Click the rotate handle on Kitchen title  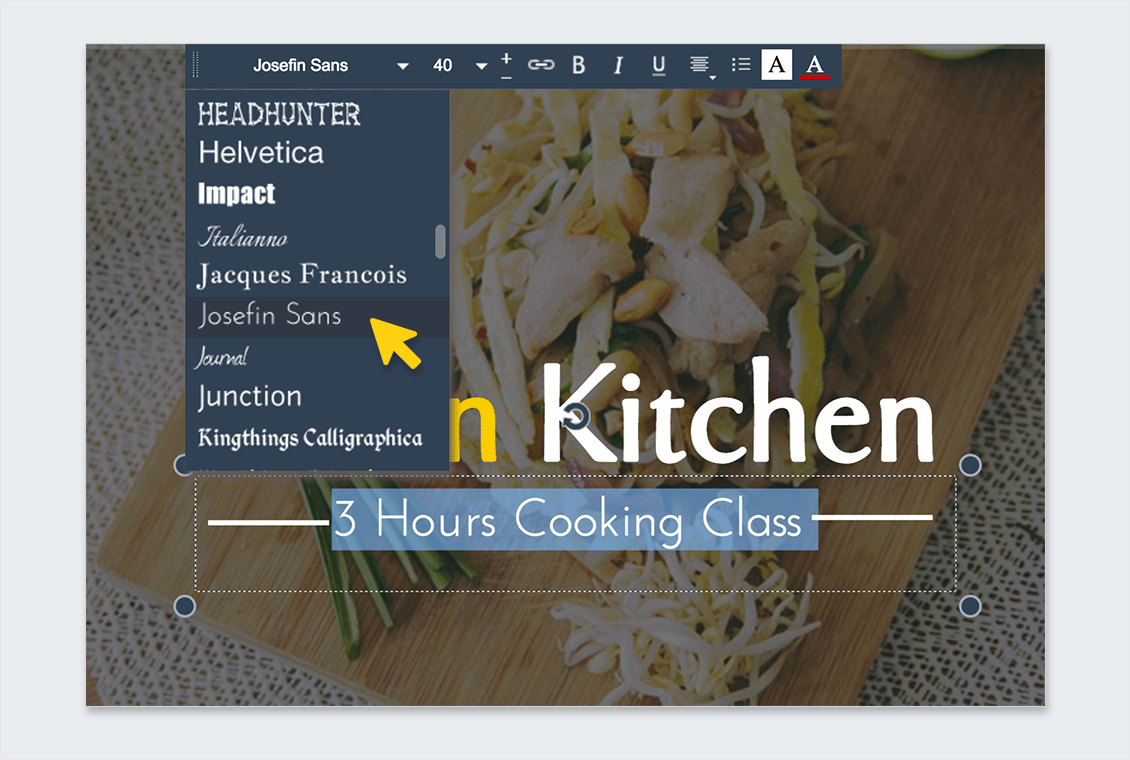coord(575,415)
